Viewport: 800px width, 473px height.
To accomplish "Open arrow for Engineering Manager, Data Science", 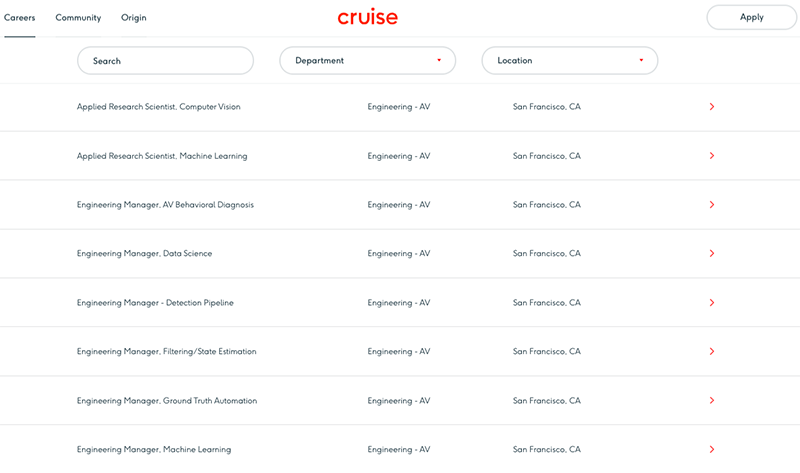I will point(711,254).
